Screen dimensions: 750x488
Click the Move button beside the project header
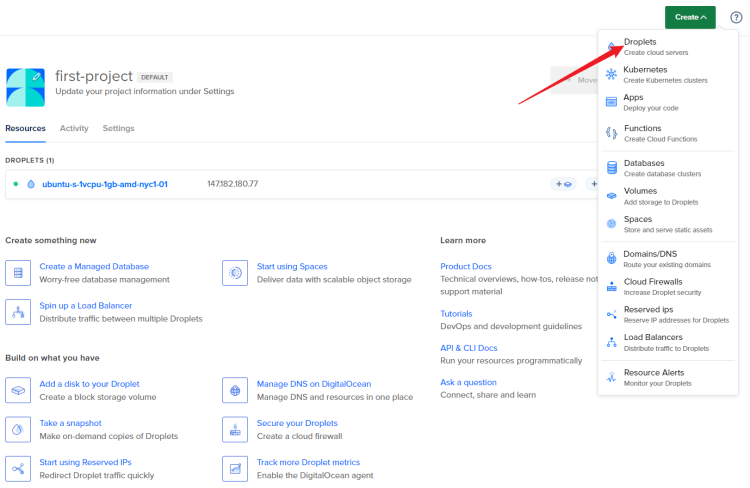pos(574,80)
